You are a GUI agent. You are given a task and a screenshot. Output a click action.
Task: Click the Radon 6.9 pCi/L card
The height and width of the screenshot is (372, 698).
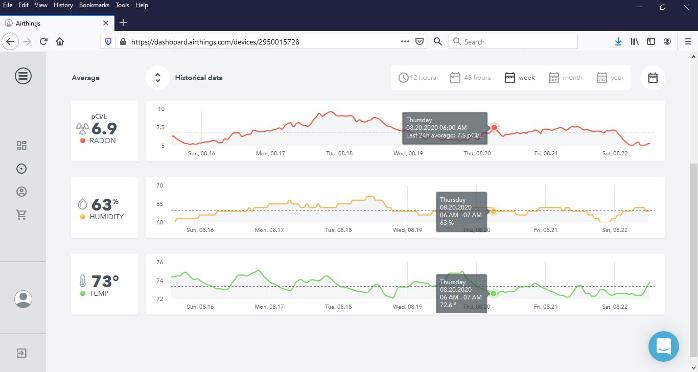pos(105,131)
